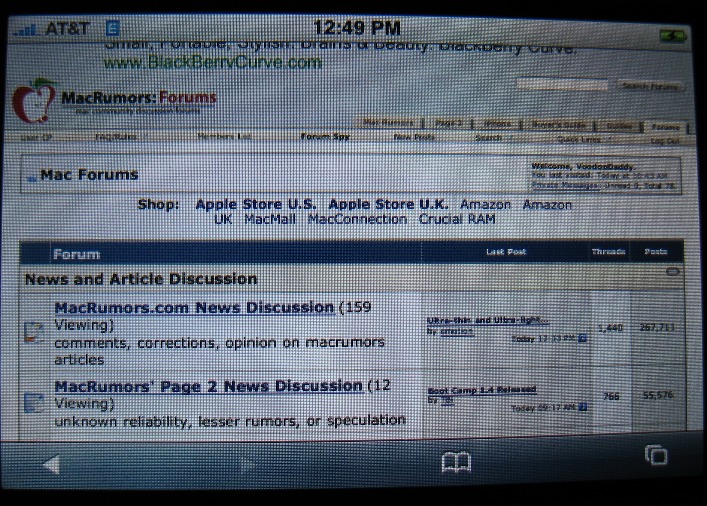Open Private Messages link in welcome box

[x=565, y=185]
